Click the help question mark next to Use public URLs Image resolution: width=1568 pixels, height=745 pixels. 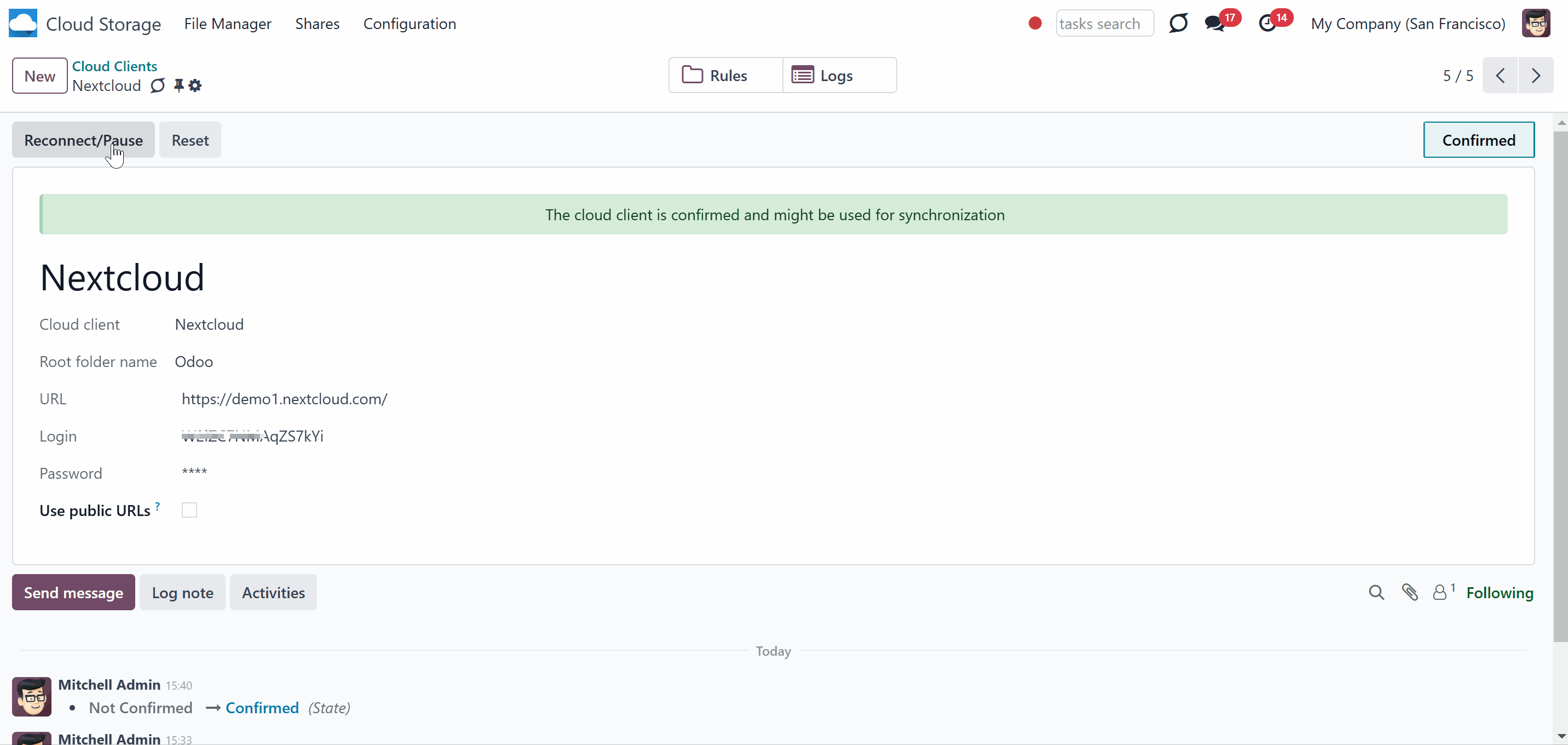click(x=158, y=506)
